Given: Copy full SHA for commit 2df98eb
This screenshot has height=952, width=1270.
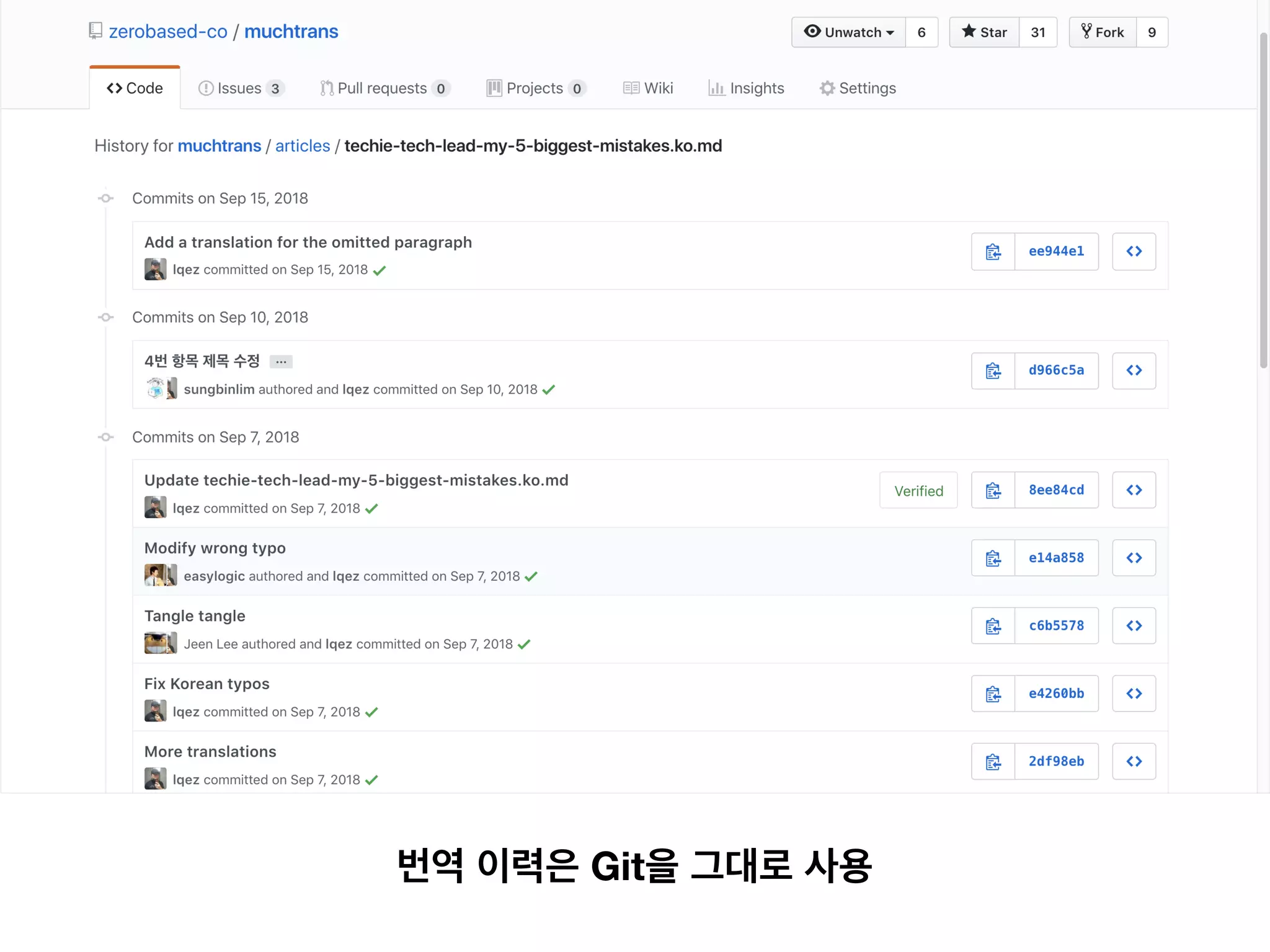Looking at the screenshot, I should pos(993,761).
